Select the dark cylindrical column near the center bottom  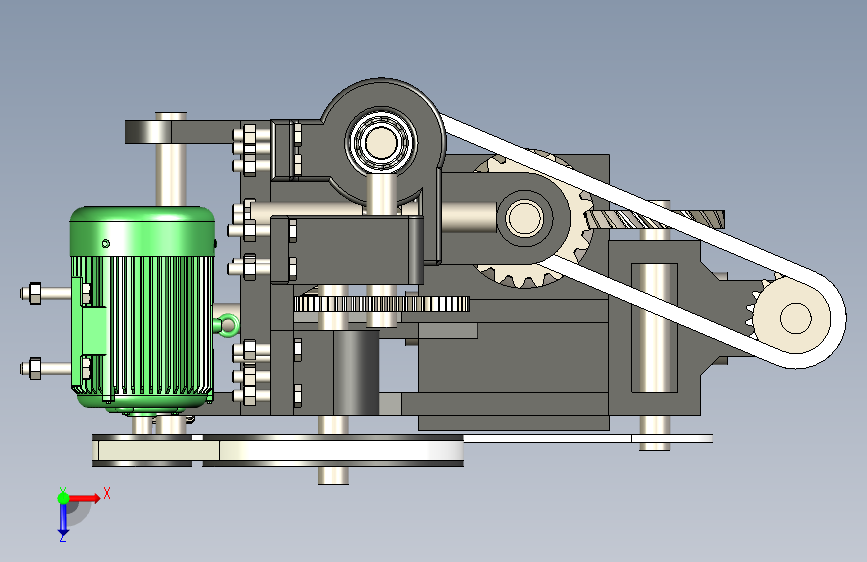click(356, 373)
